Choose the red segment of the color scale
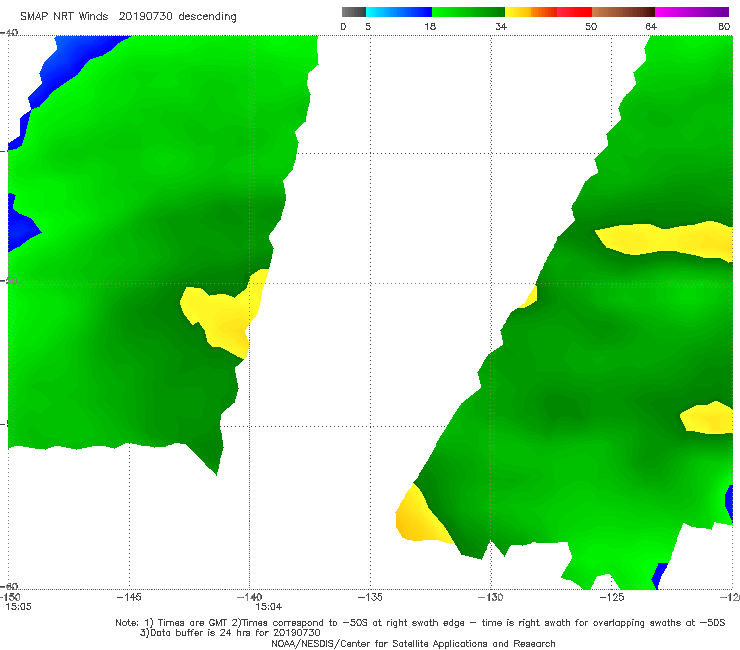The image size is (740, 650). click(x=574, y=12)
